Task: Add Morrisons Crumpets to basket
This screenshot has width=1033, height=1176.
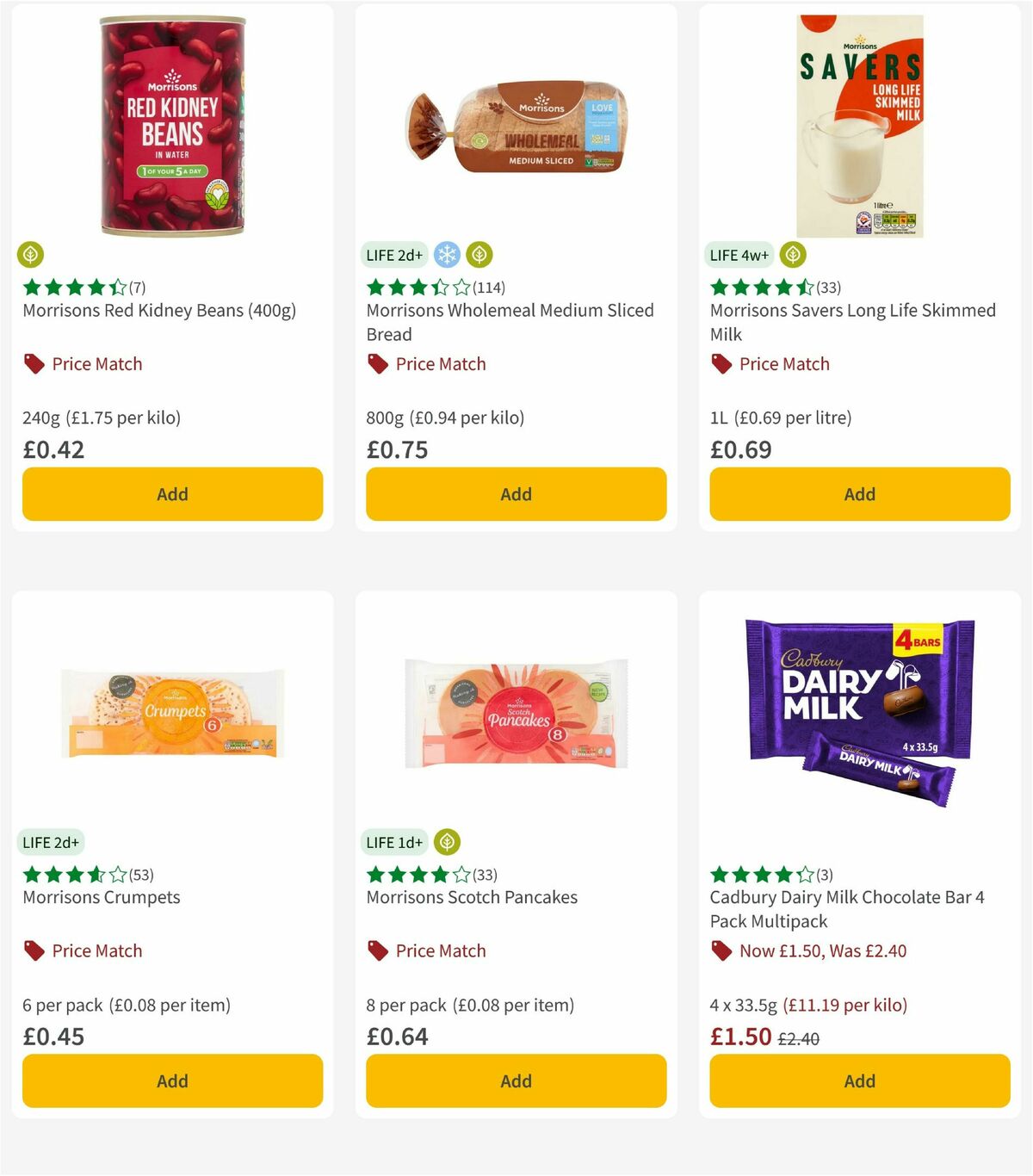Action: 172,1080
